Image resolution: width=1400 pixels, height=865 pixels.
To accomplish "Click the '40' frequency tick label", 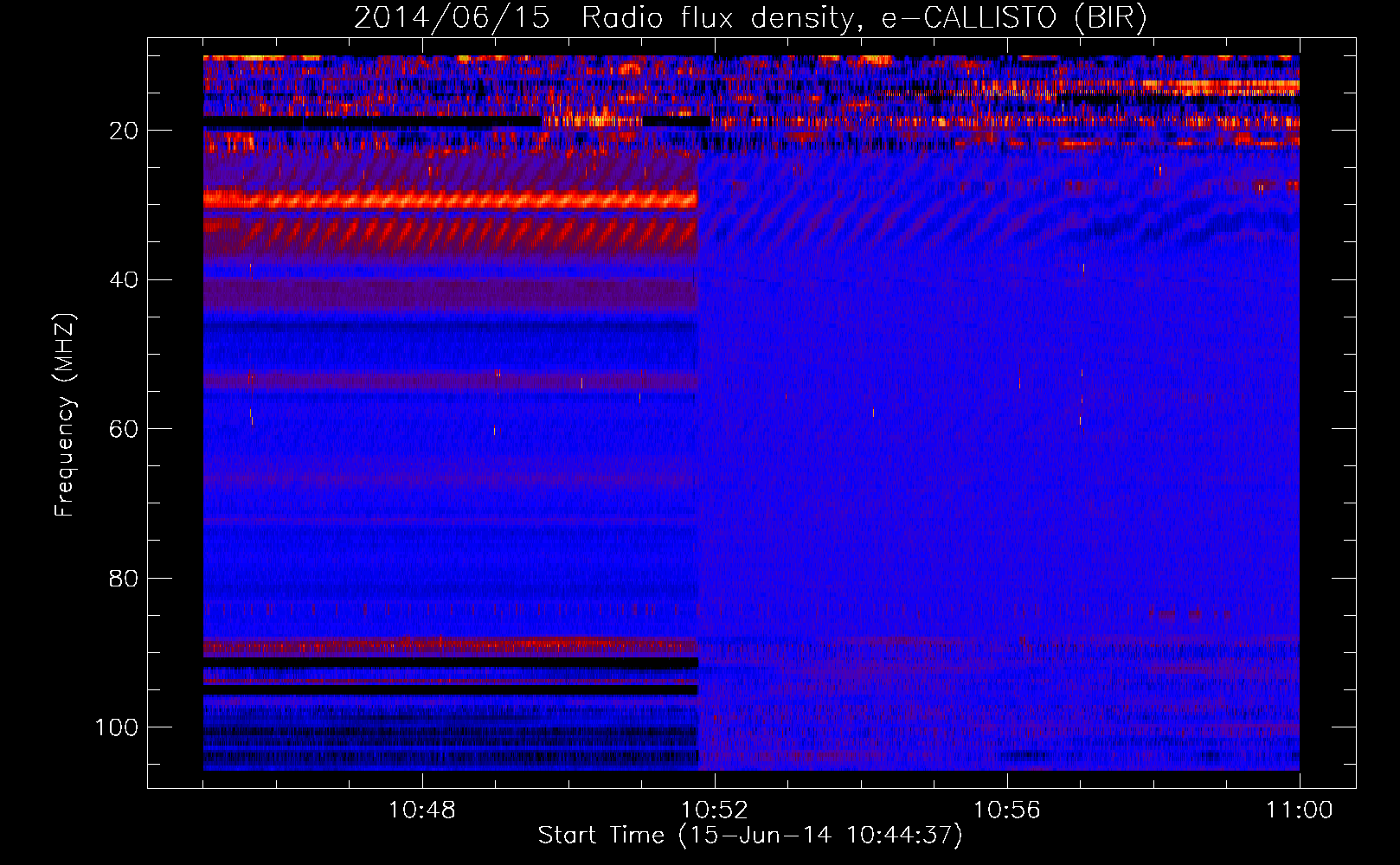I will tap(124, 280).
